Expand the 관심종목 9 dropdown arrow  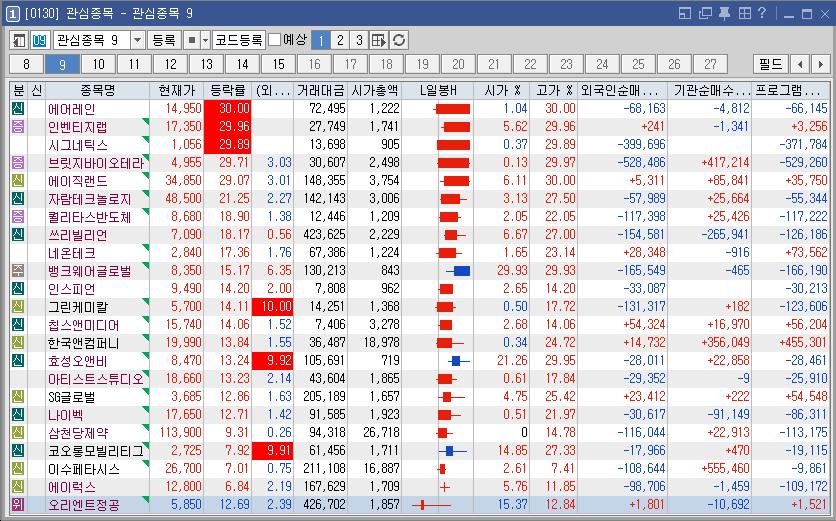coord(138,40)
